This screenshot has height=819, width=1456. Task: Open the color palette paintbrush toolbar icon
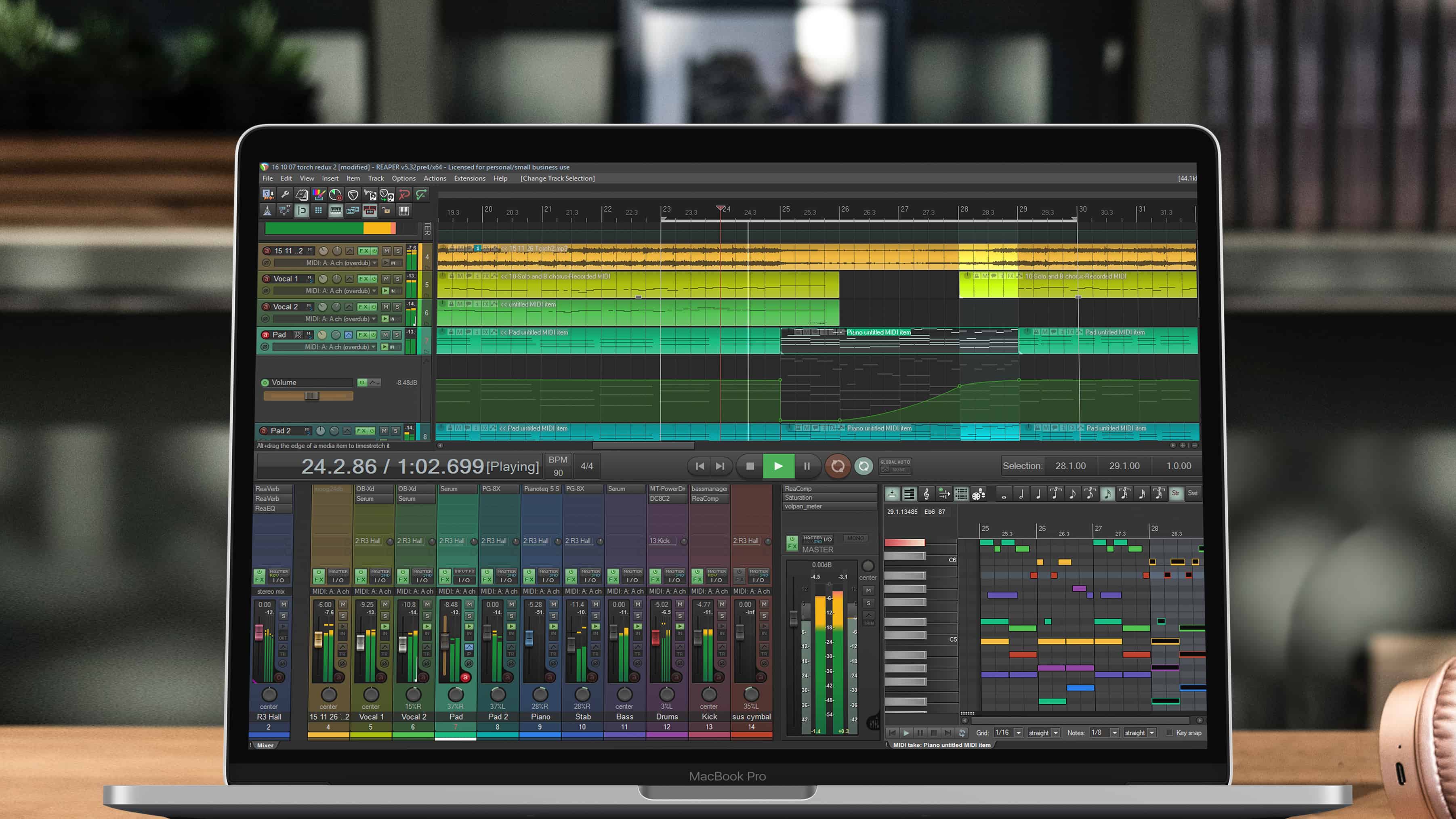coord(319,194)
